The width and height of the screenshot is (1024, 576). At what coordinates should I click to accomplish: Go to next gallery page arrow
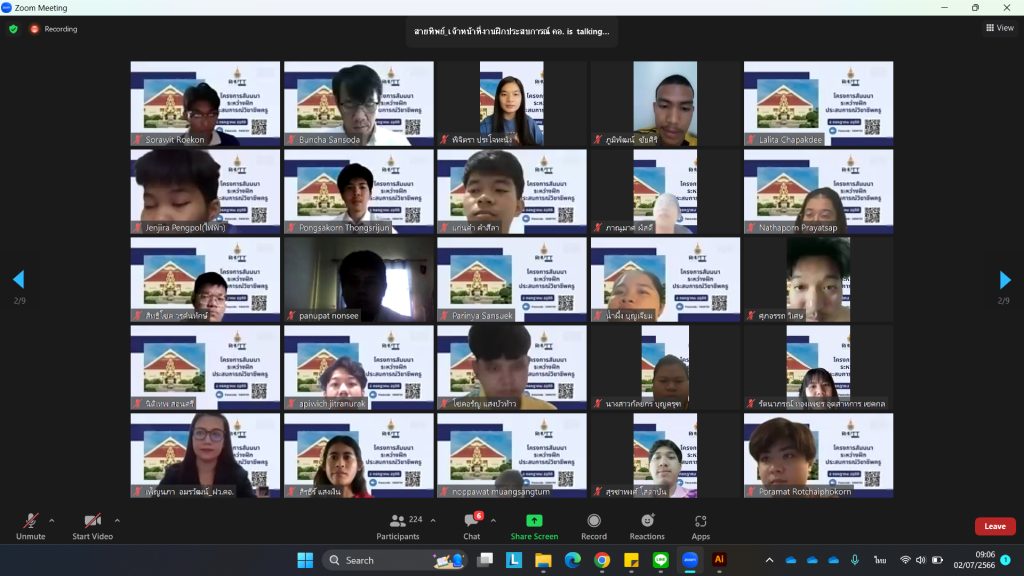tap(1005, 280)
